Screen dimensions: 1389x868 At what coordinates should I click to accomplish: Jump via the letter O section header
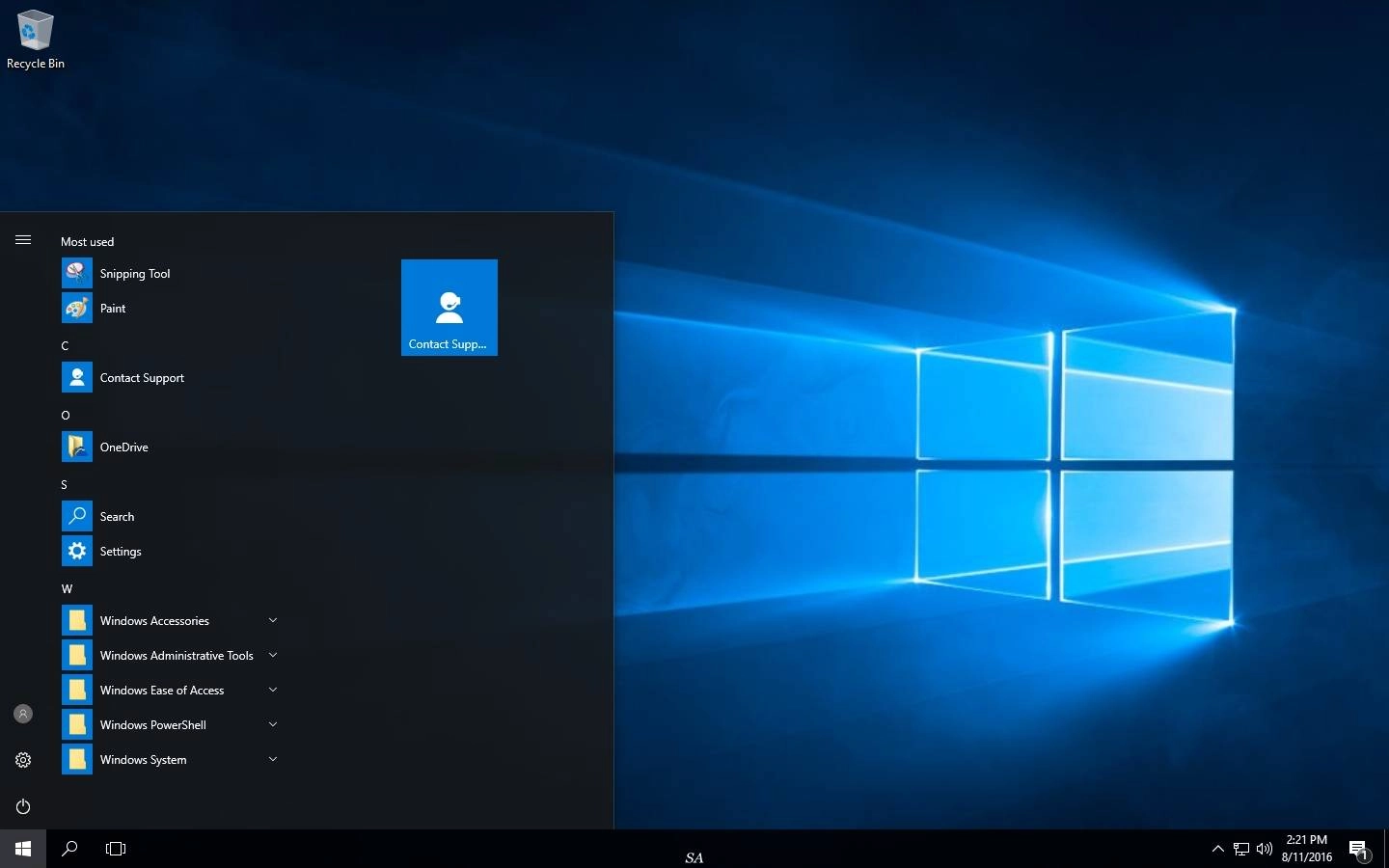coord(66,415)
